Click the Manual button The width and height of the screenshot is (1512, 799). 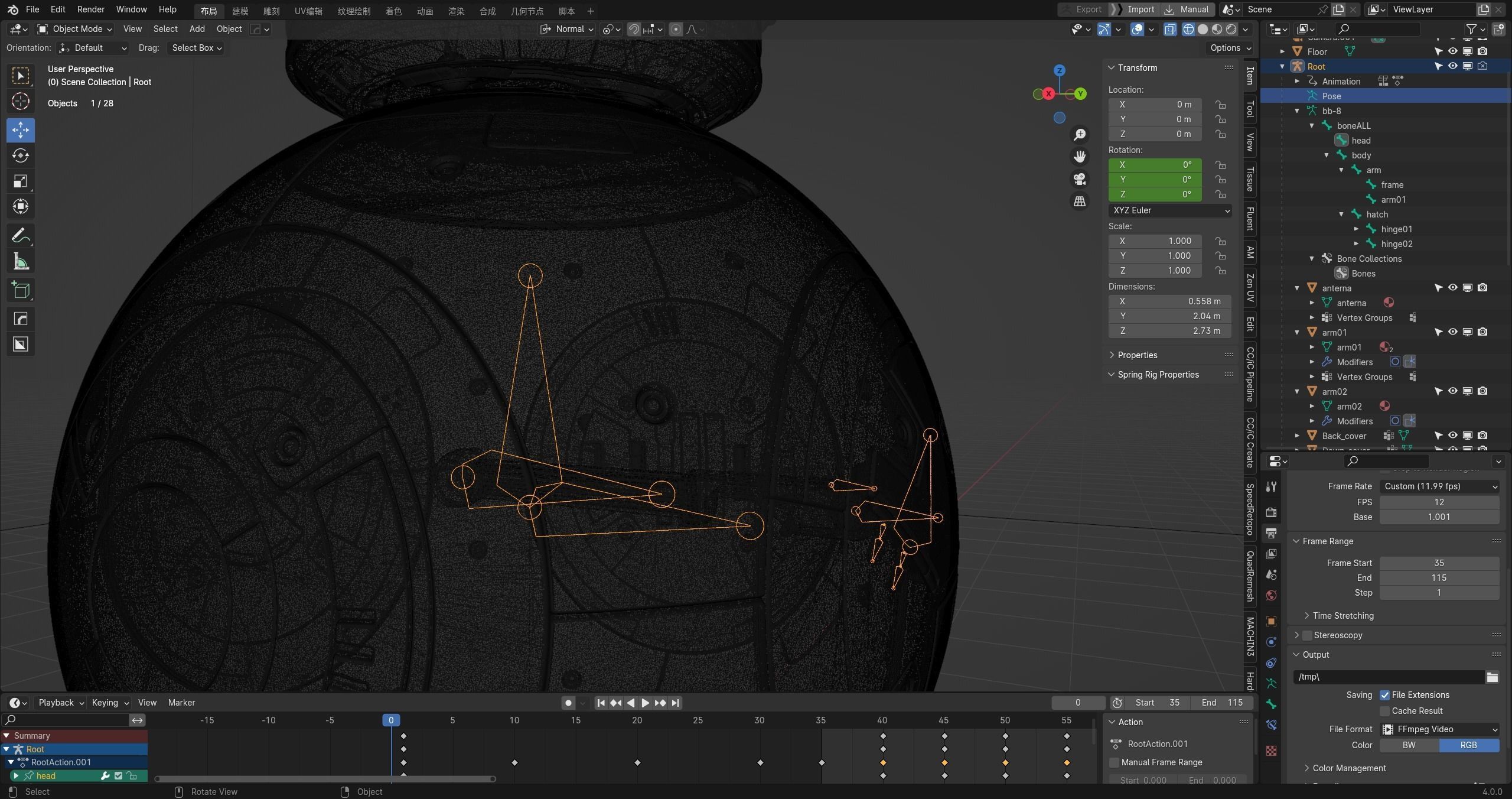pyautogui.click(x=1188, y=9)
